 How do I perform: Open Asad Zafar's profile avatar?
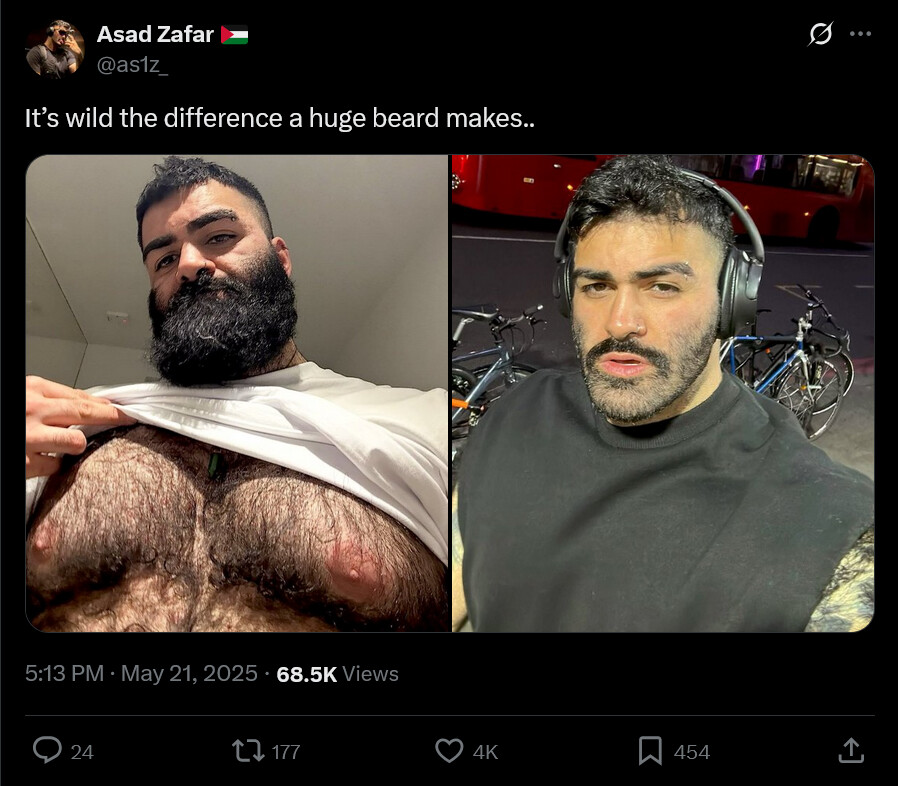coord(55,49)
